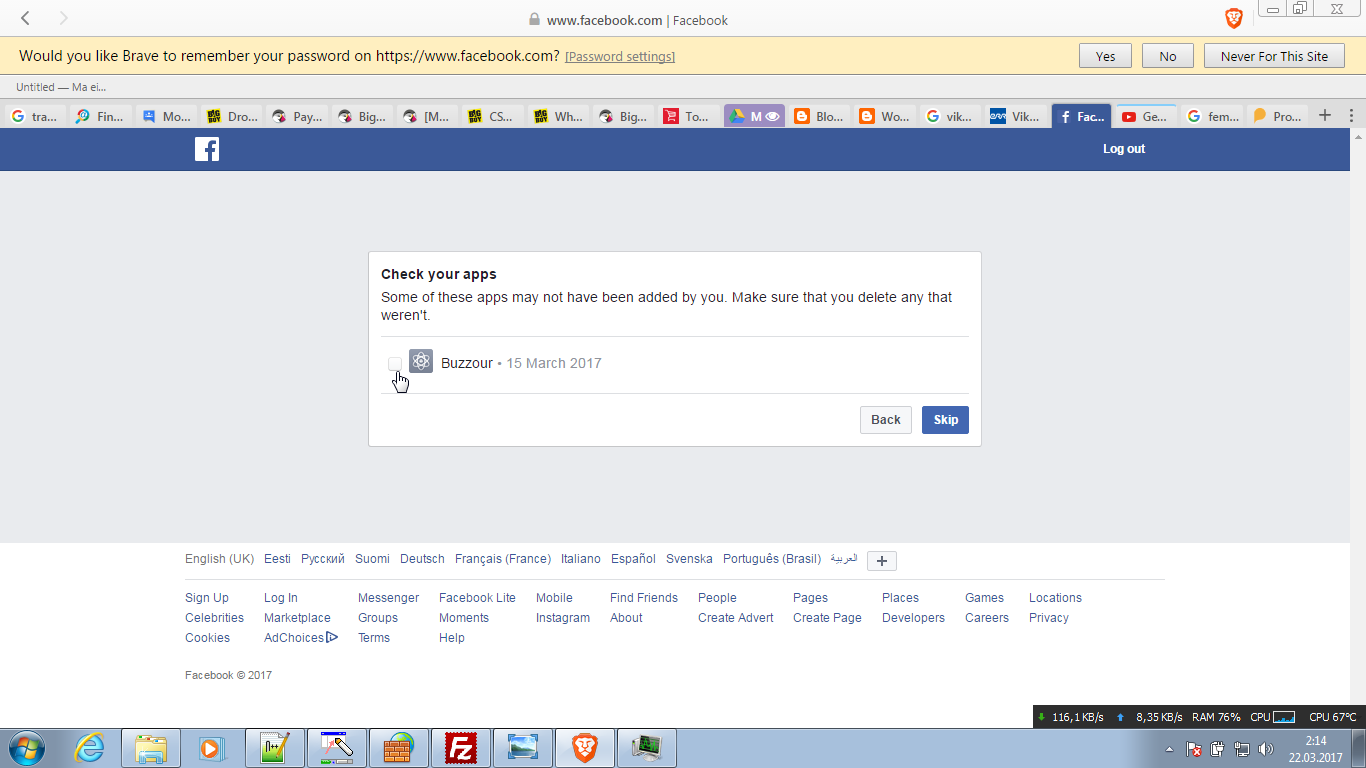Open Windows Media Player from the taskbar
Viewport: 1366px width, 768px height.
click(211, 748)
